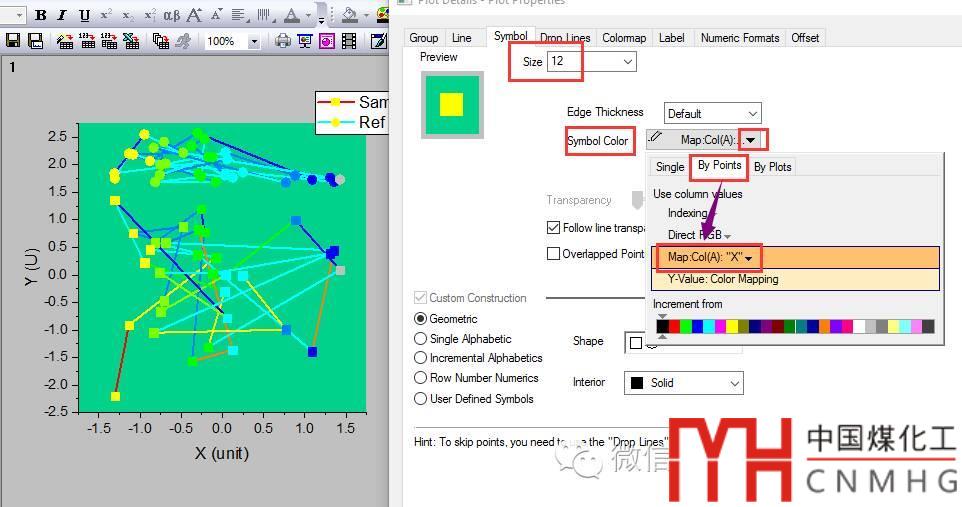The width and height of the screenshot is (962, 507).
Task: Choose Y-Value: Color Mapping option
Action: click(795, 279)
